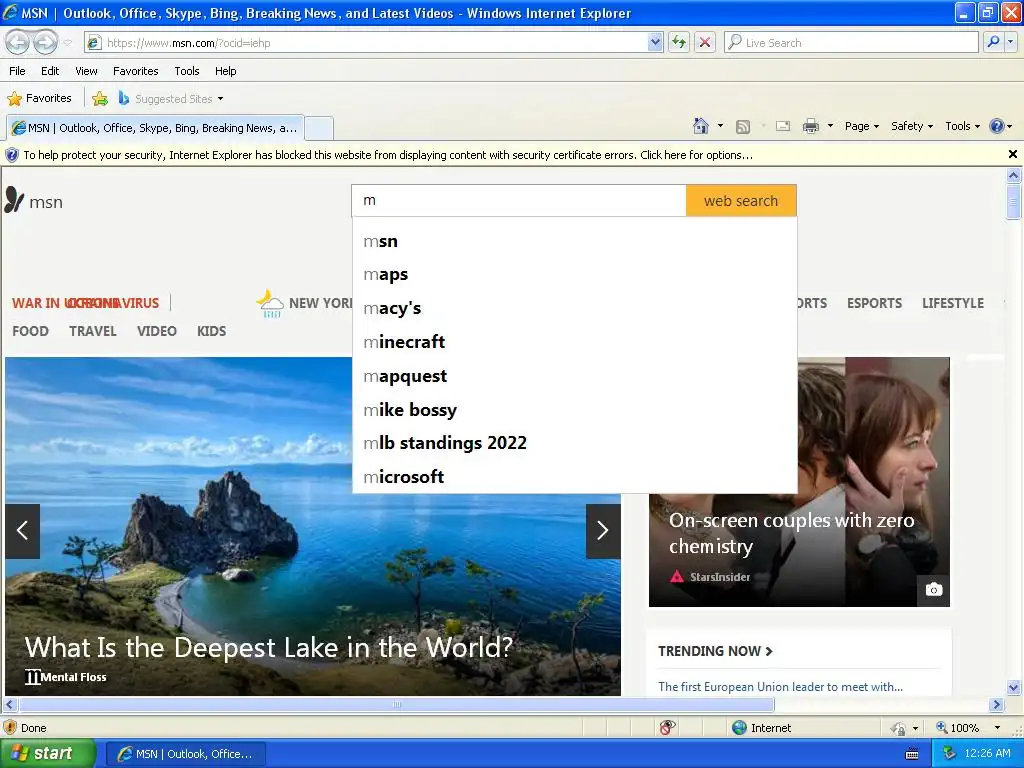
Task: Show the next carousel slide
Action: [x=603, y=531]
